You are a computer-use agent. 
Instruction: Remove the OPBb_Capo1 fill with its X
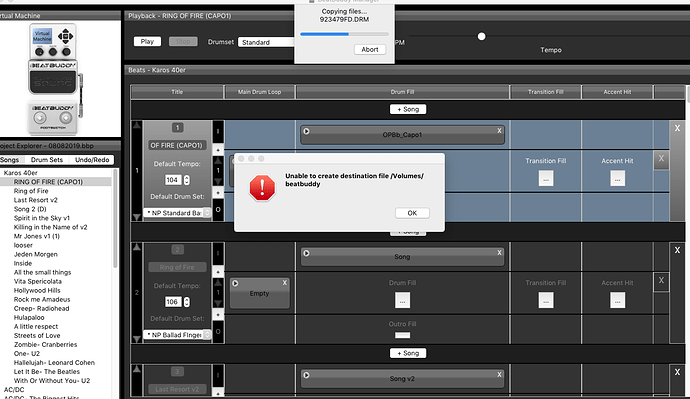pos(499,131)
